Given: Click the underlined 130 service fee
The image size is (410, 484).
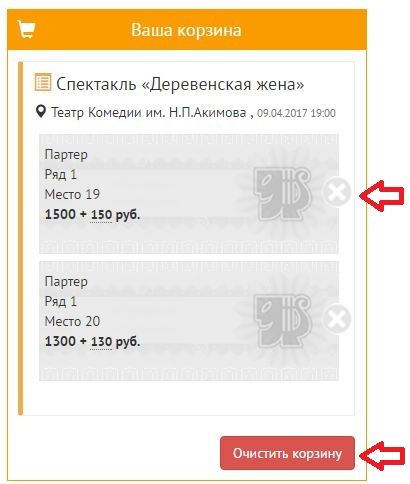Looking at the screenshot, I should click(101, 342).
